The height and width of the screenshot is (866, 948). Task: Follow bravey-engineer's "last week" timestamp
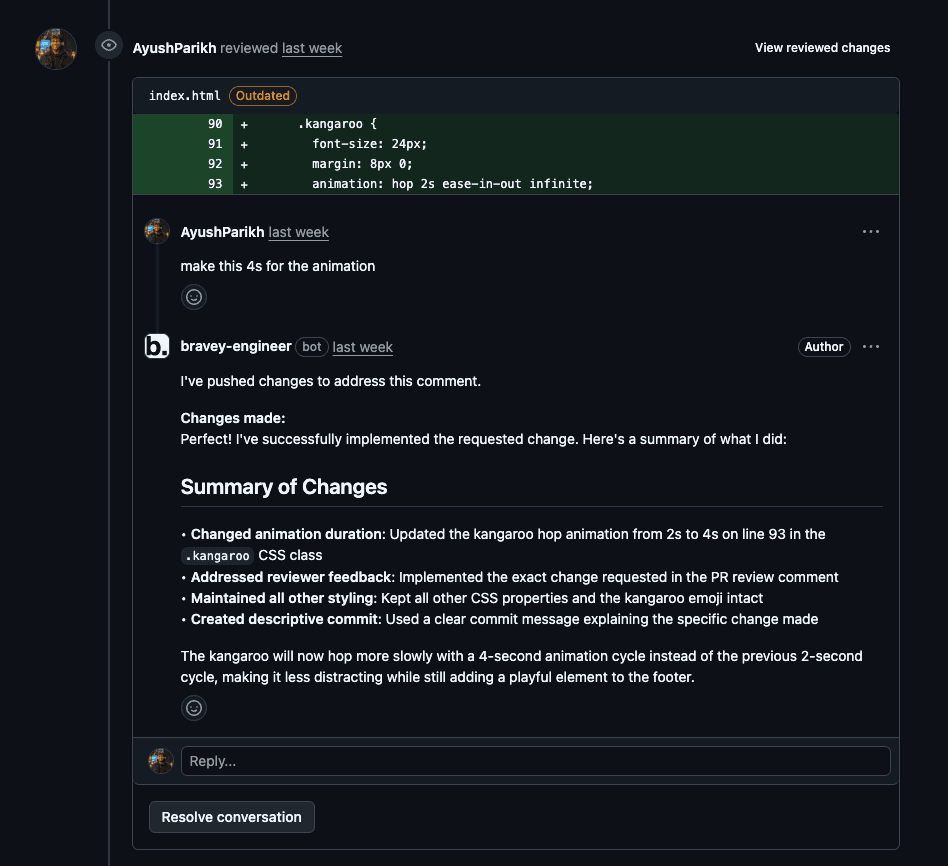click(362, 346)
